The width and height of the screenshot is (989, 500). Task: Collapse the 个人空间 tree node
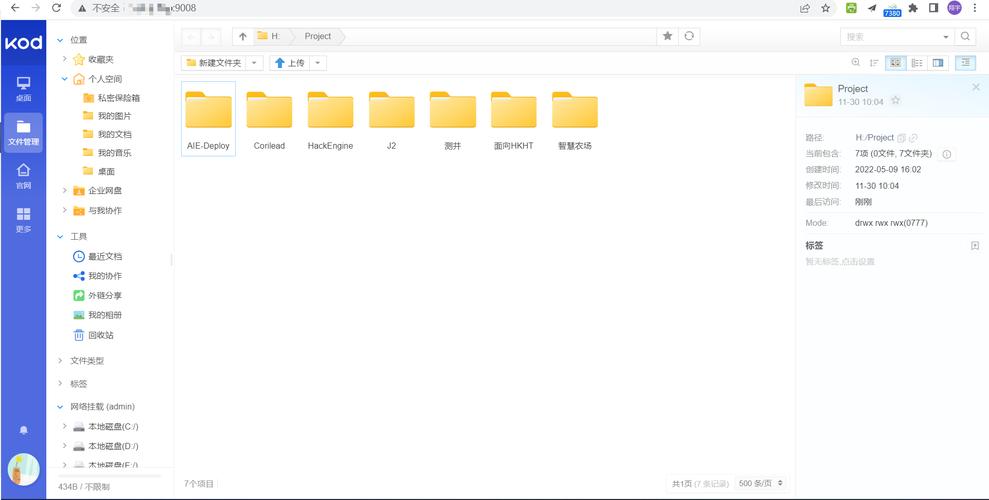64,79
